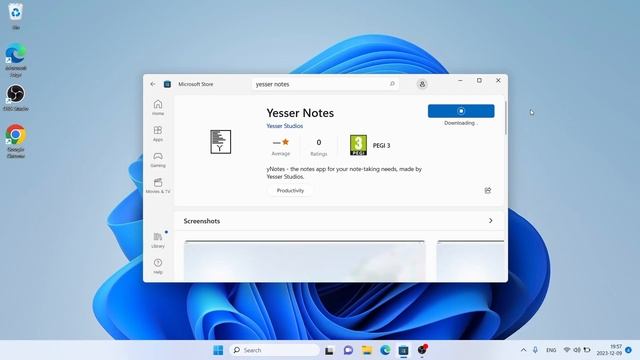Open OBS Studio from the taskbar
The width and height of the screenshot is (640, 360).
422,350
